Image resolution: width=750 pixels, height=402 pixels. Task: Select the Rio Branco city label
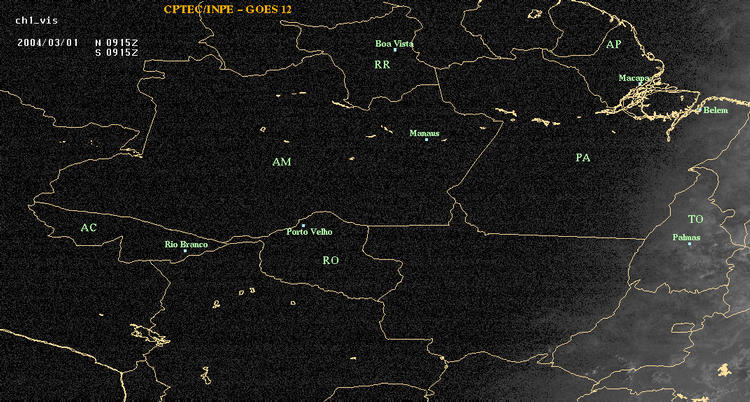pos(187,245)
